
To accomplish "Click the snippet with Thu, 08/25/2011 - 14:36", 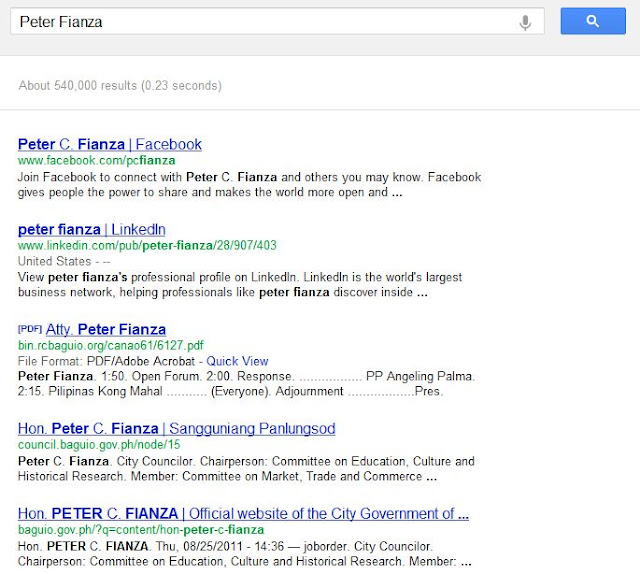I will (x=244, y=554).
